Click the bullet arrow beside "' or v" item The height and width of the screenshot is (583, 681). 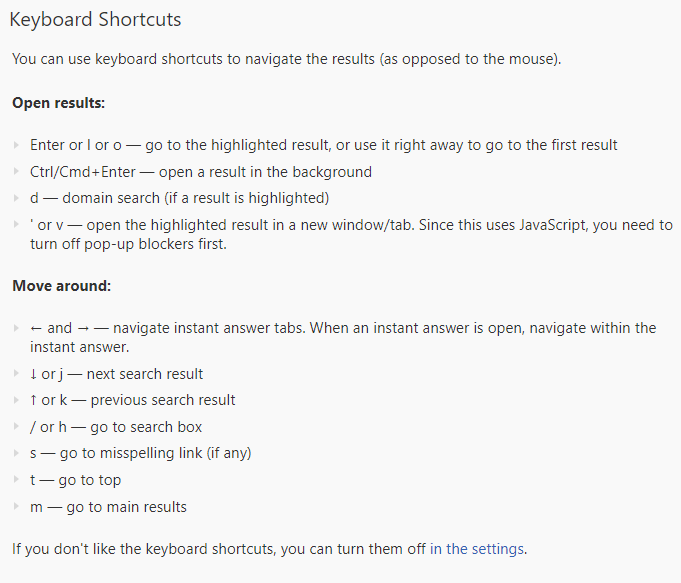coord(17,225)
